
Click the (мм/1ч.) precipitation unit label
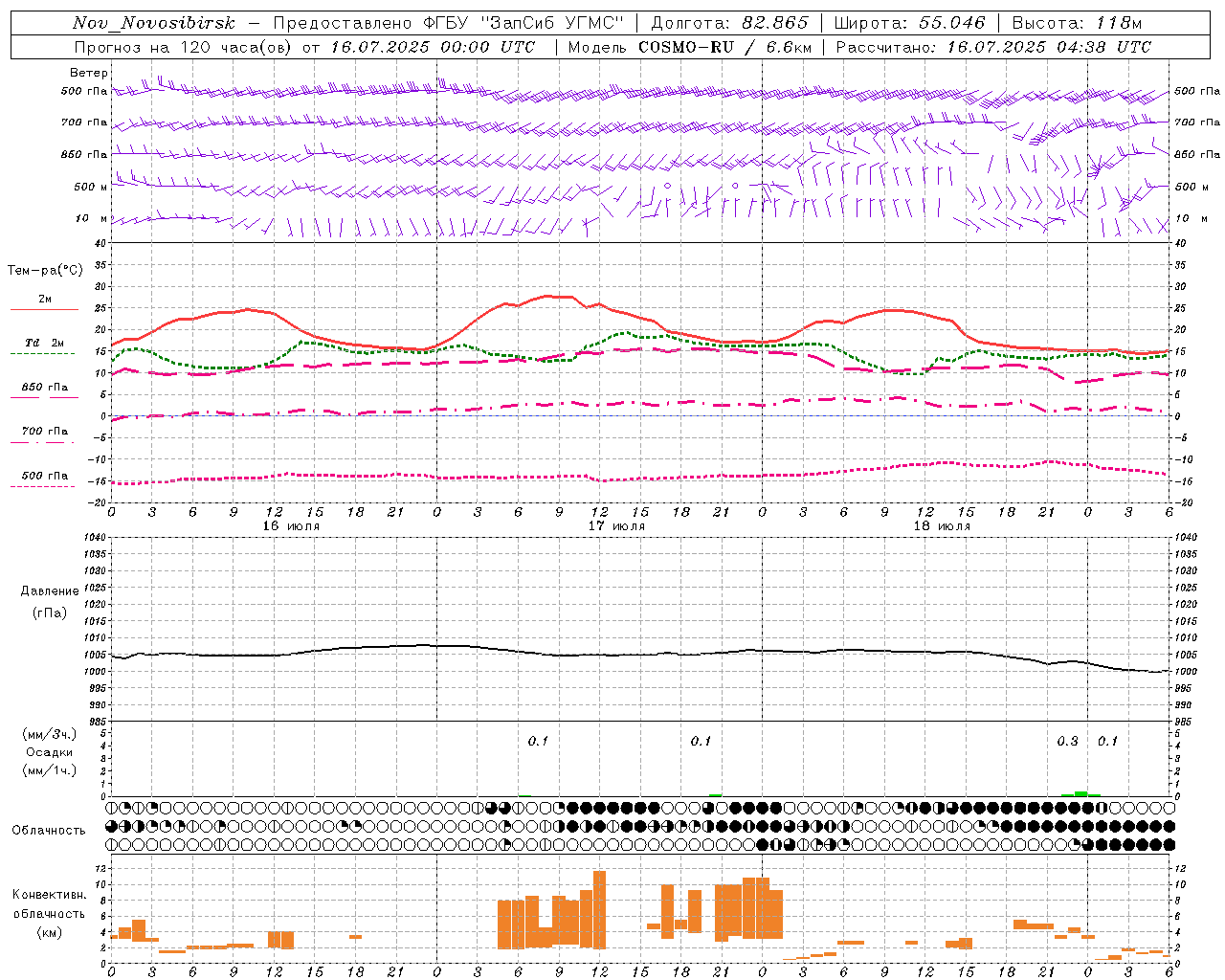(x=49, y=770)
